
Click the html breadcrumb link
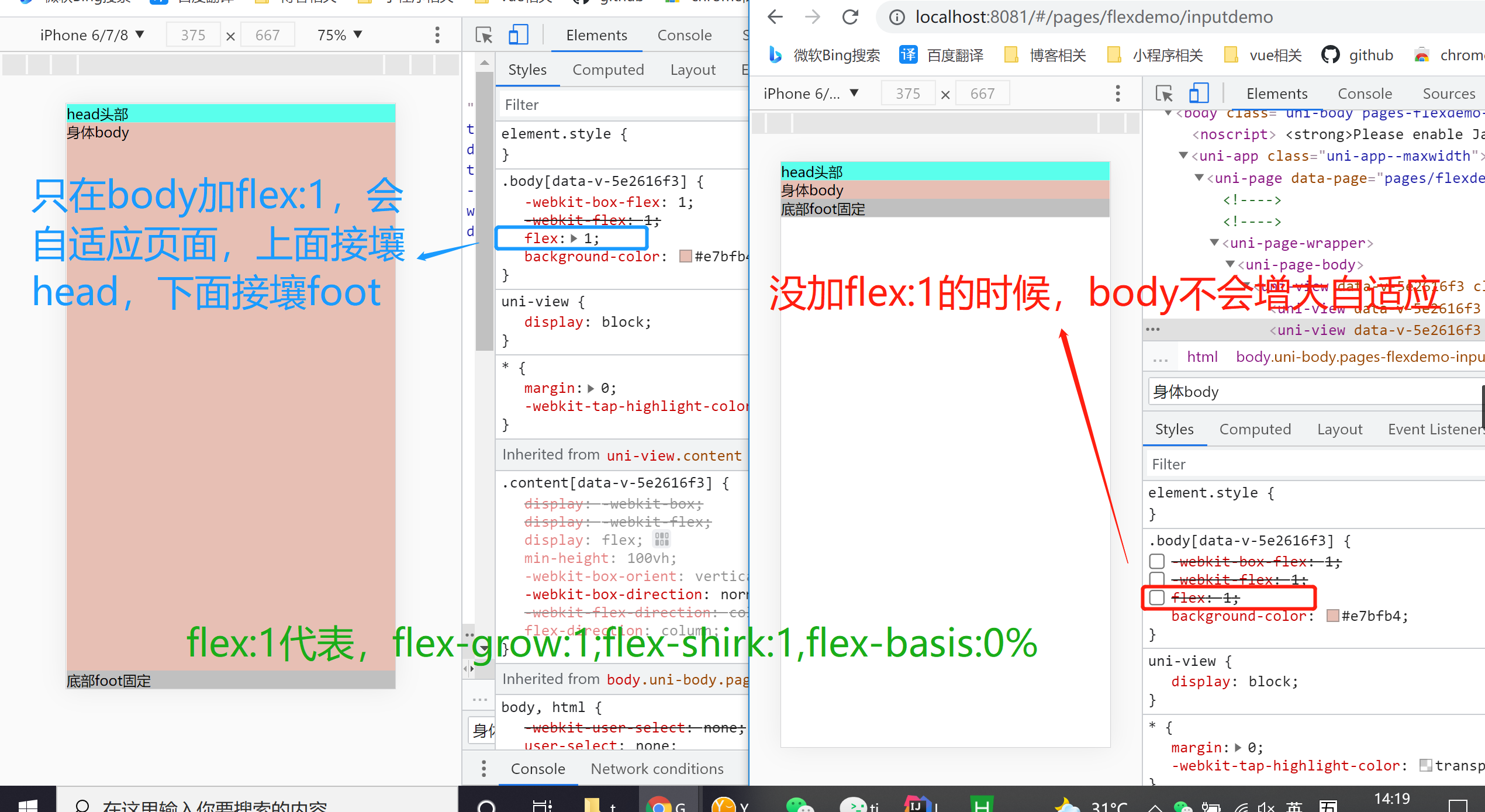[x=1202, y=357]
